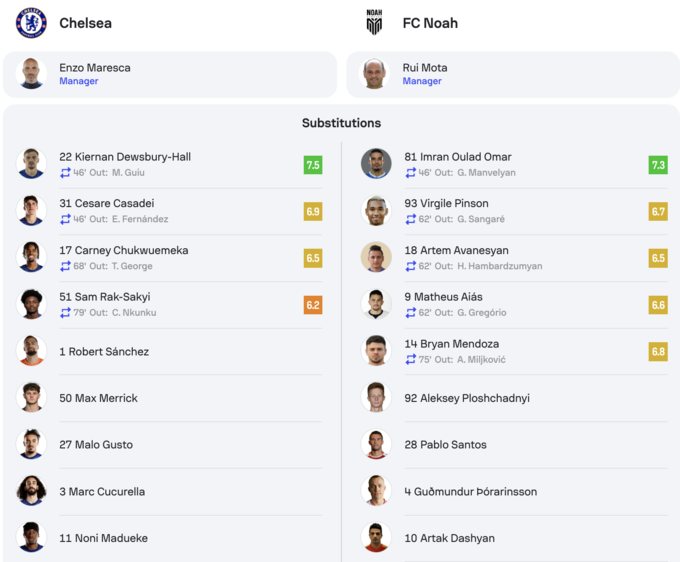
Task: View Robert Sánchez player details
Action: tap(104, 352)
